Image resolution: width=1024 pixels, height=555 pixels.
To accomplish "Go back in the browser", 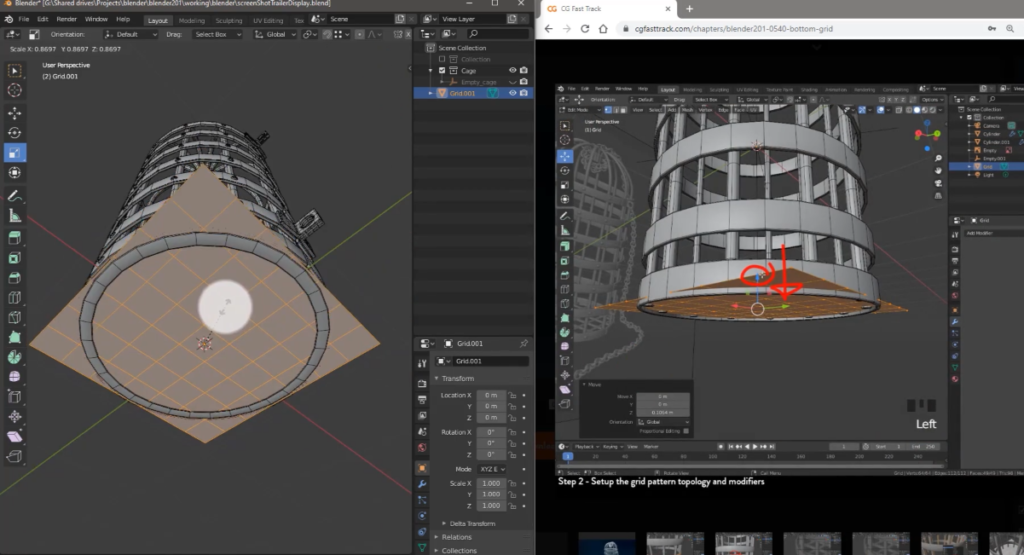I will [549, 29].
